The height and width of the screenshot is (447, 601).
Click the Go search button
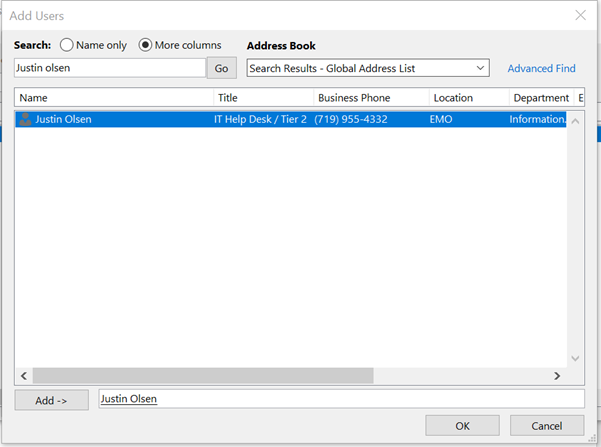[x=222, y=68]
